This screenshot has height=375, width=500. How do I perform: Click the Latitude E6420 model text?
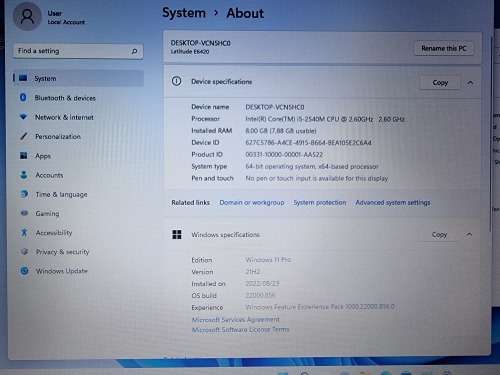(190, 52)
